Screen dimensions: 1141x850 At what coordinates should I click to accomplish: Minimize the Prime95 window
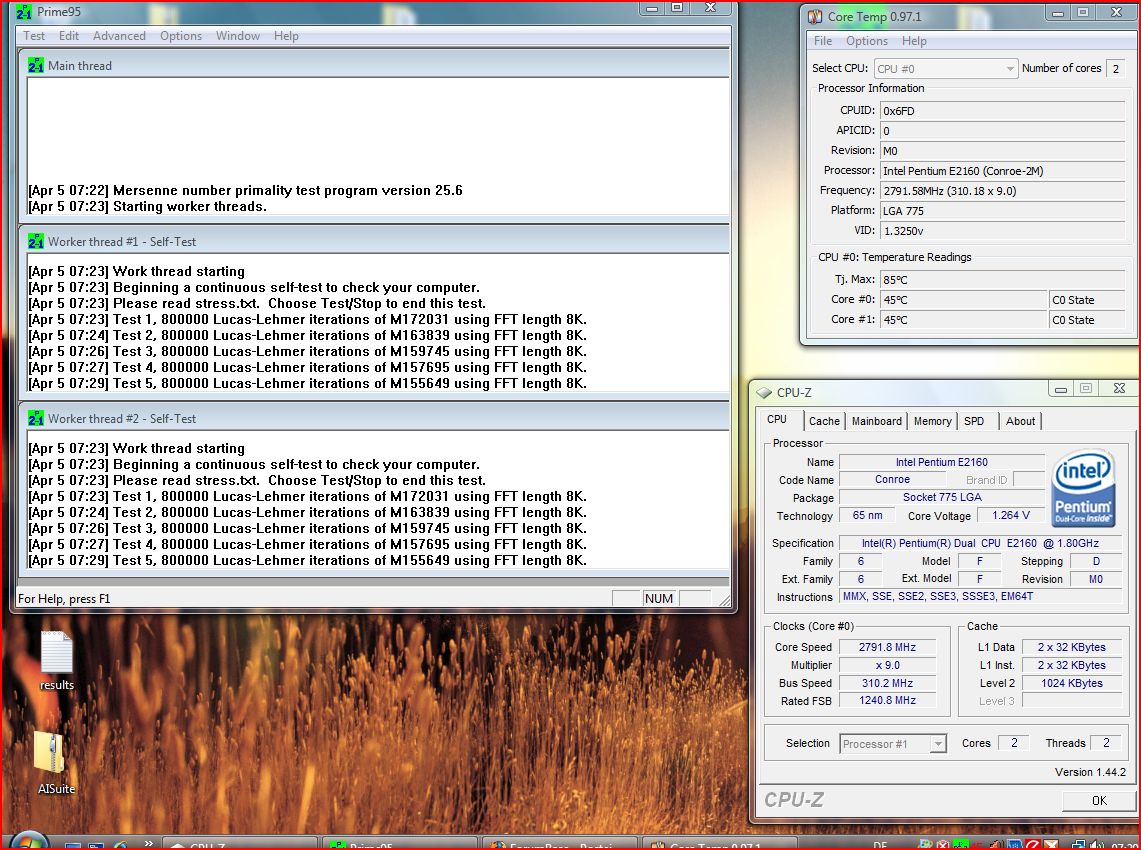pyautogui.click(x=652, y=8)
